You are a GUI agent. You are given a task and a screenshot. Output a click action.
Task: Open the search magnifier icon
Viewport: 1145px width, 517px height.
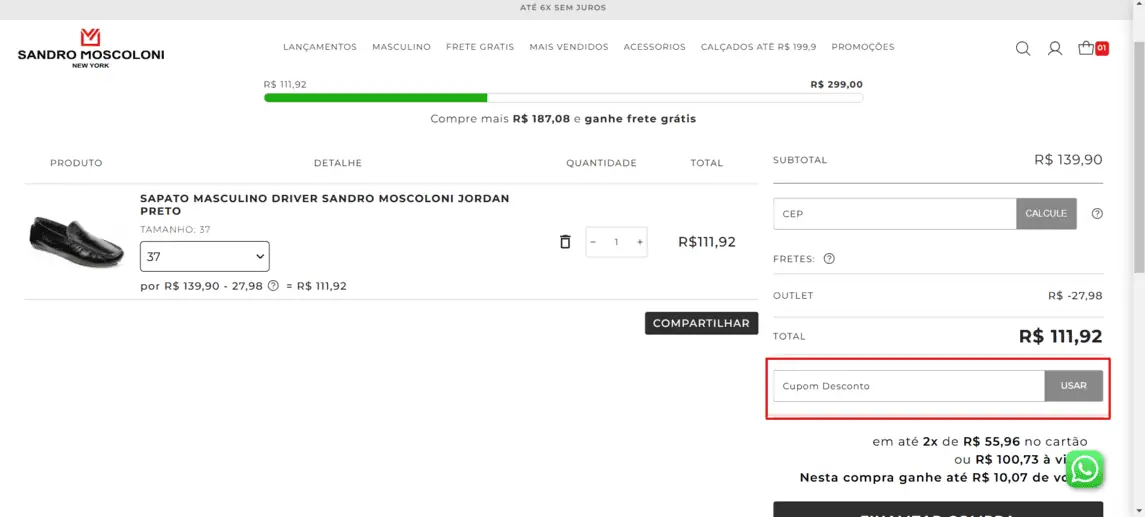pos(1023,49)
